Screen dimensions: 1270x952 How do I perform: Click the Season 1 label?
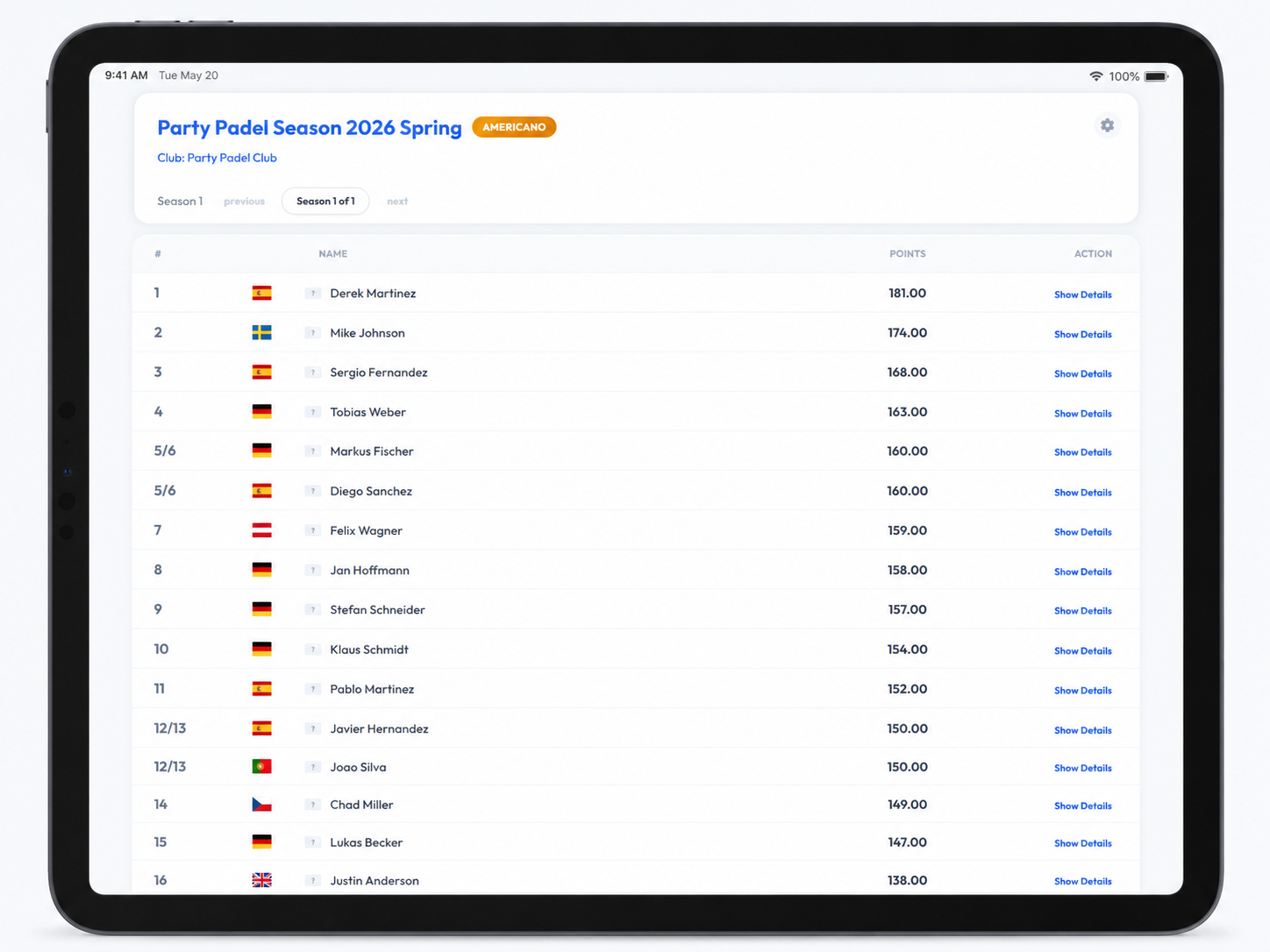[x=180, y=202]
